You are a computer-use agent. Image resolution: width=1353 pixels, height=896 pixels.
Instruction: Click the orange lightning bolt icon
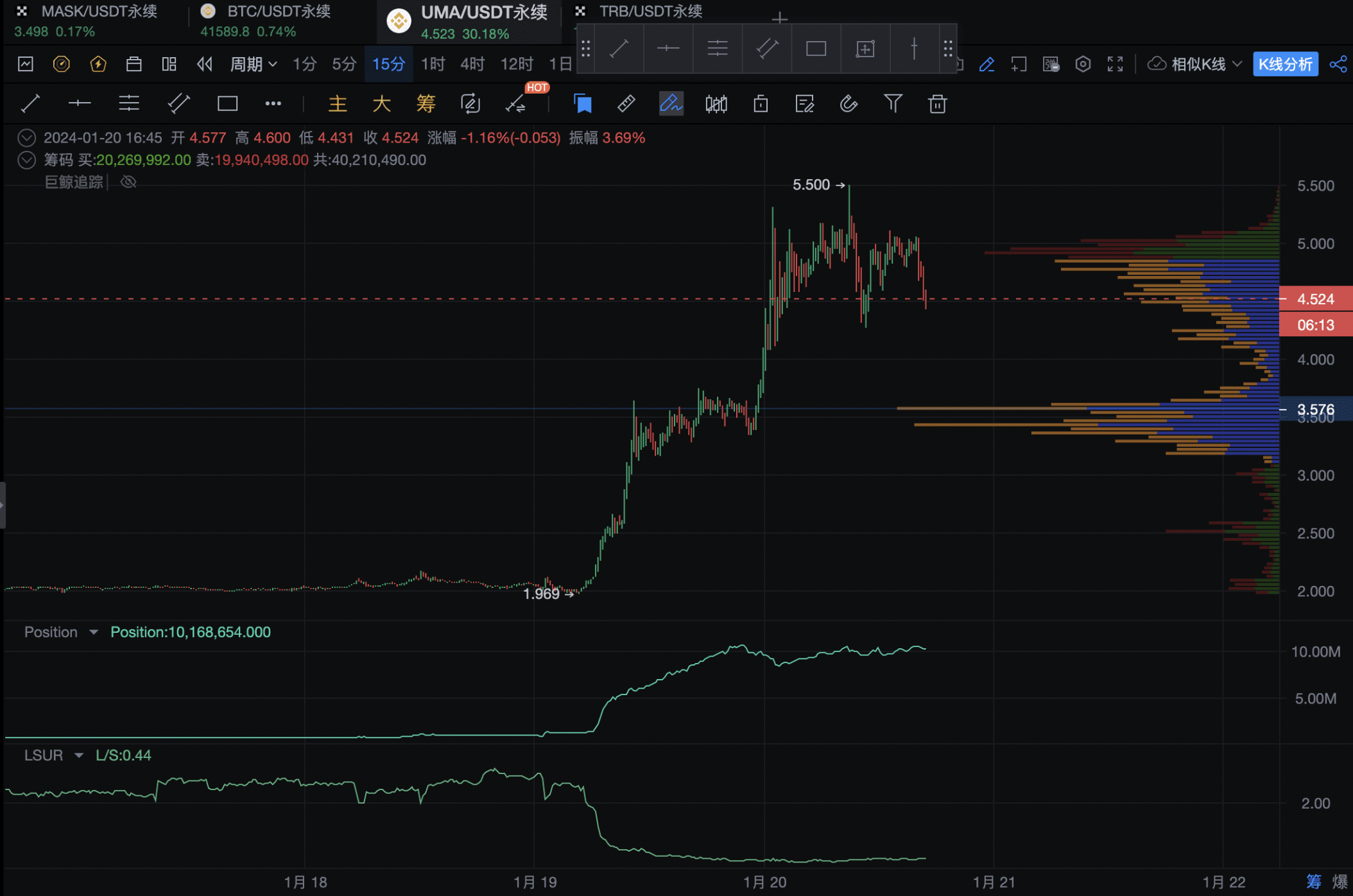coord(98,64)
